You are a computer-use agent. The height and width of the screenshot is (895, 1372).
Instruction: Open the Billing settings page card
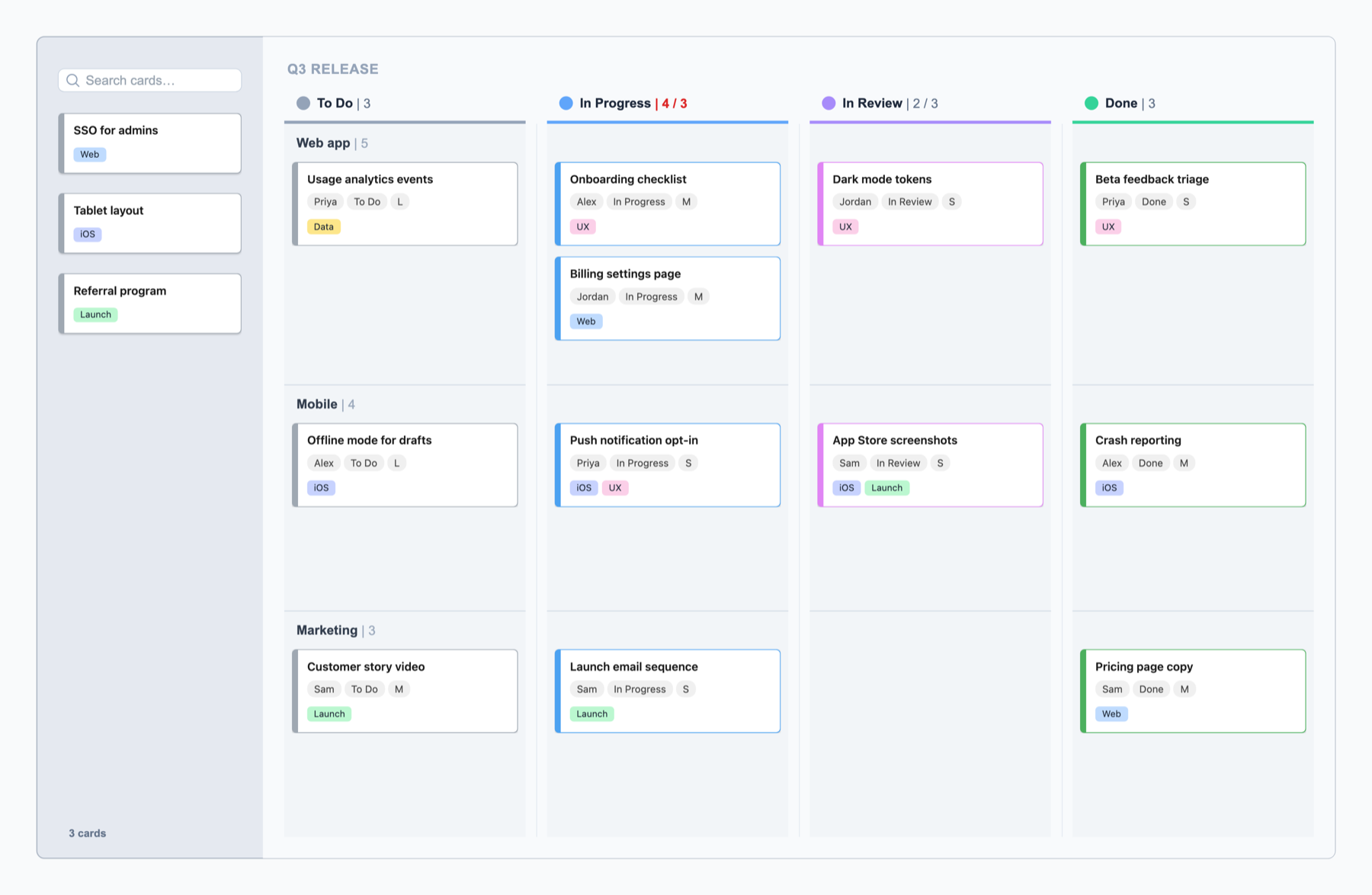668,298
